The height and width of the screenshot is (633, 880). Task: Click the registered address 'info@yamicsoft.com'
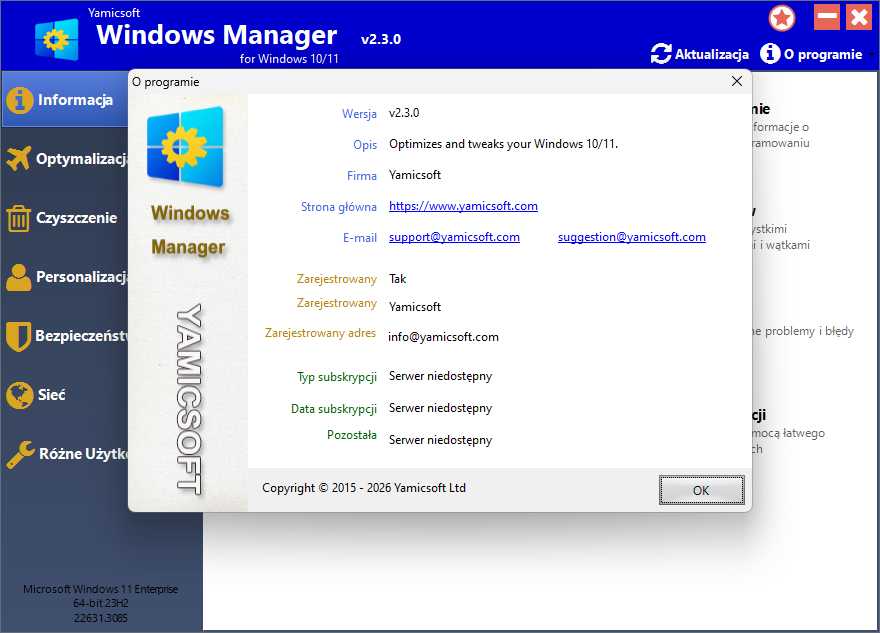click(x=443, y=337)
